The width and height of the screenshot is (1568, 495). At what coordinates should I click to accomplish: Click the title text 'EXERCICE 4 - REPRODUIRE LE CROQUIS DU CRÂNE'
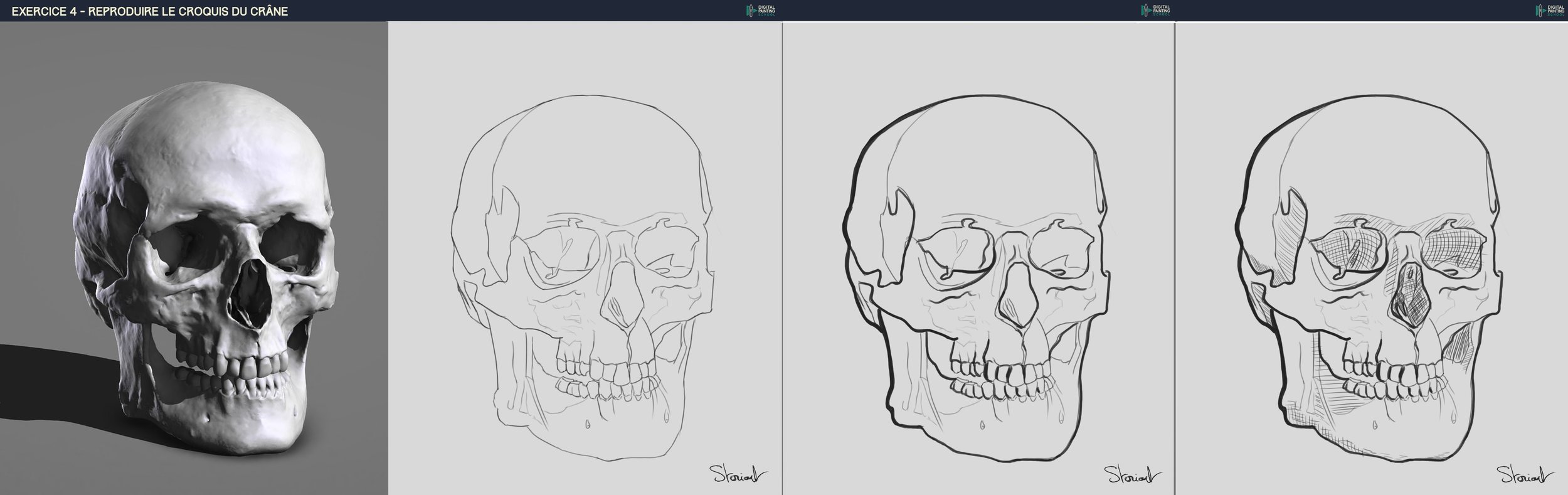[x=150, y=11]
